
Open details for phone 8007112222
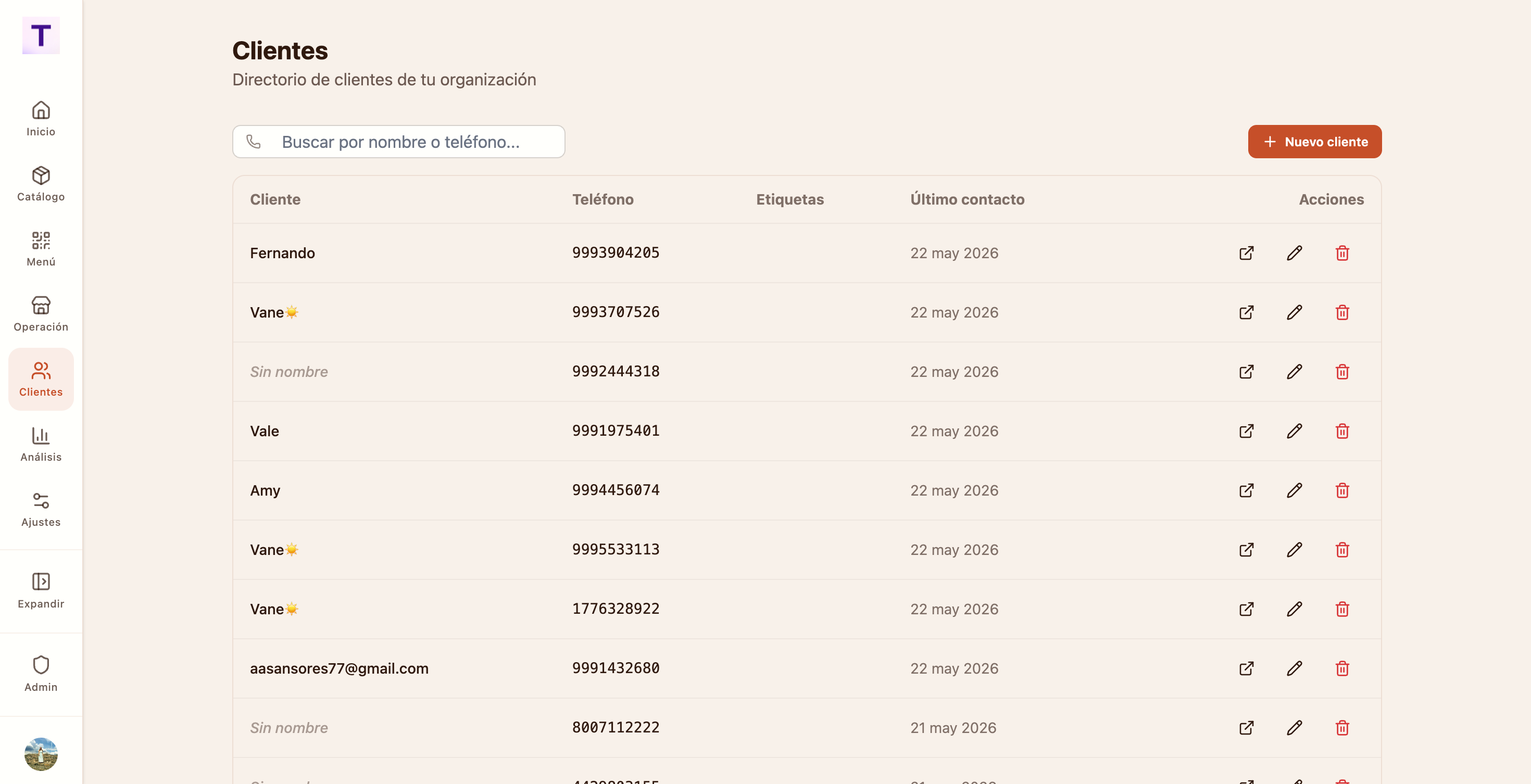point(1246,728)
